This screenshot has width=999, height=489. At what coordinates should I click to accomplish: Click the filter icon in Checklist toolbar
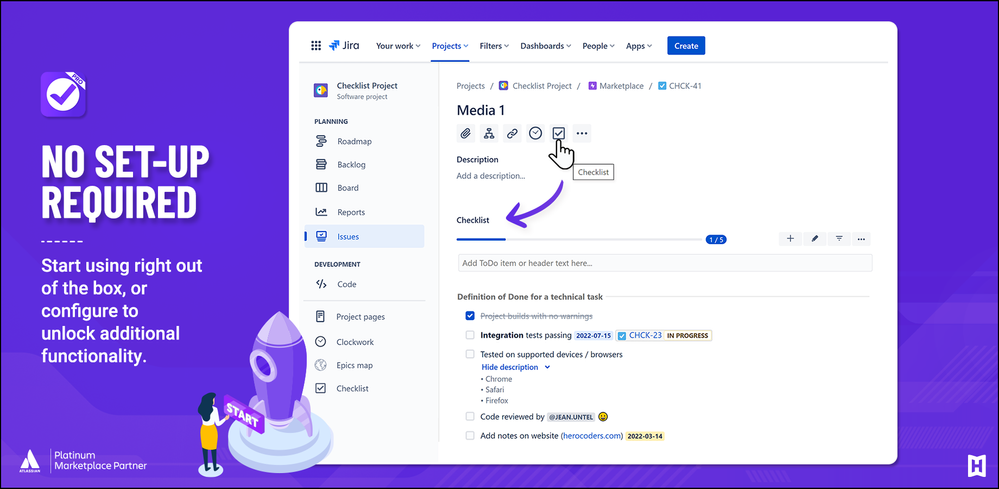[839, 239]
